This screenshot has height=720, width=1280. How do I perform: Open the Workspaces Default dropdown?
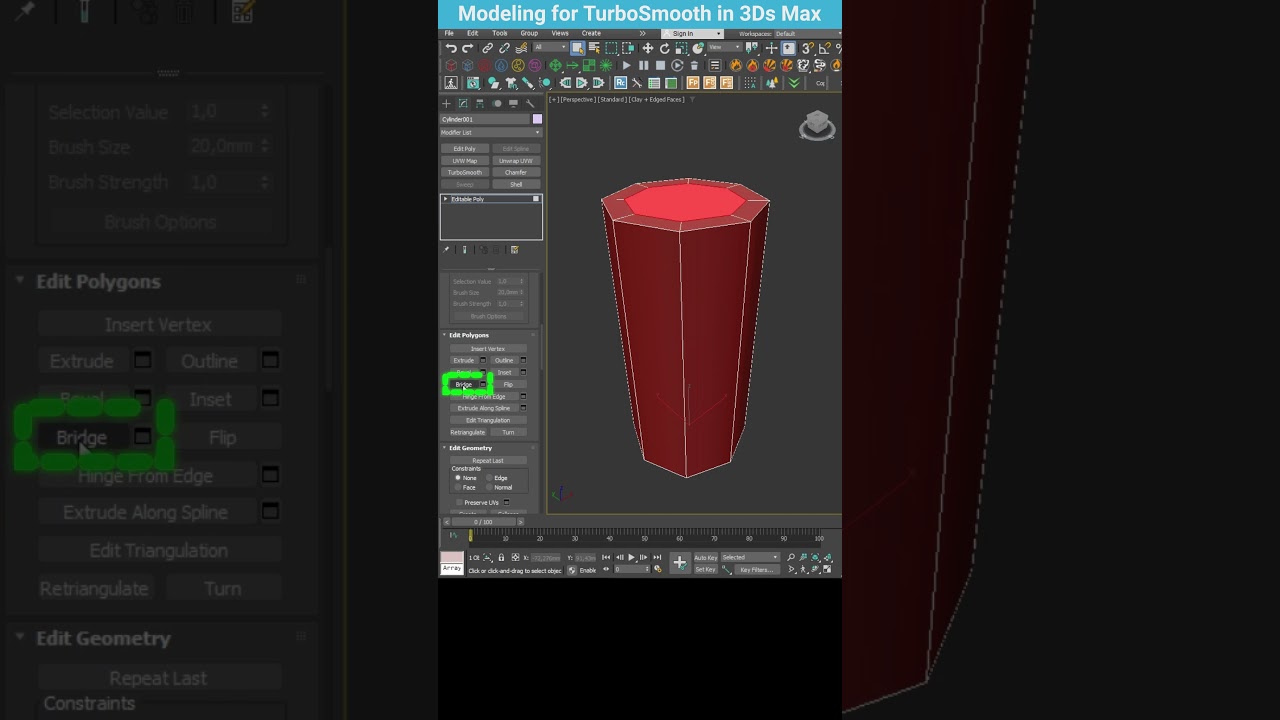pyautogui.click(x=808, y=33)
